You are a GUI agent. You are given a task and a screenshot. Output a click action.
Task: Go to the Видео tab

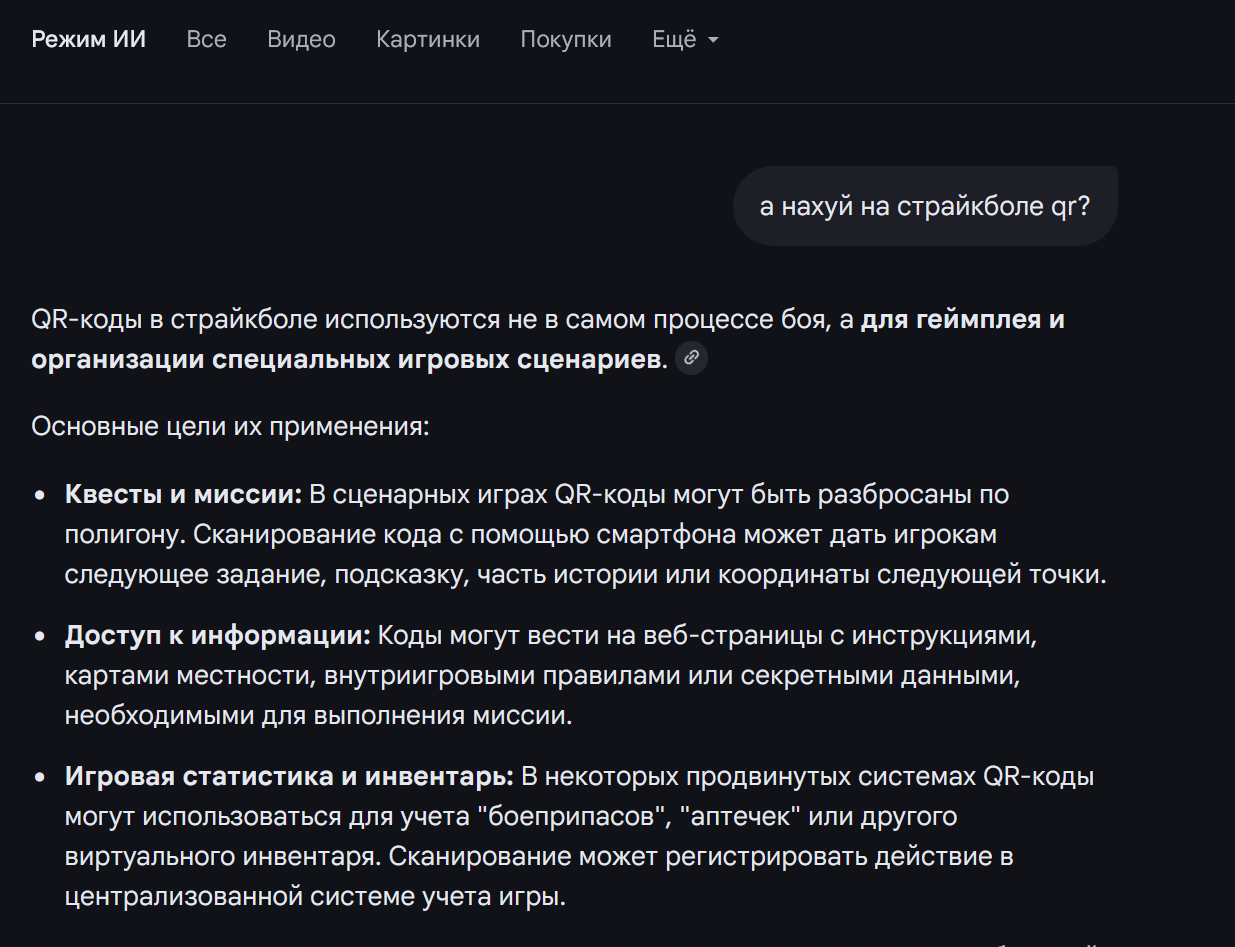[301, 40]
